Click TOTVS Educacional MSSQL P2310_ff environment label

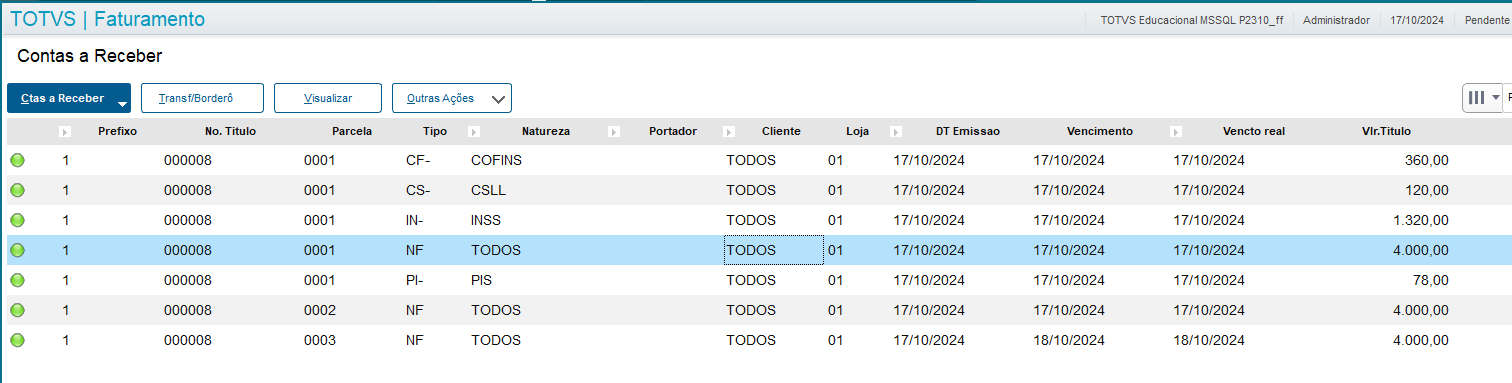click(x=1192, y=20)
